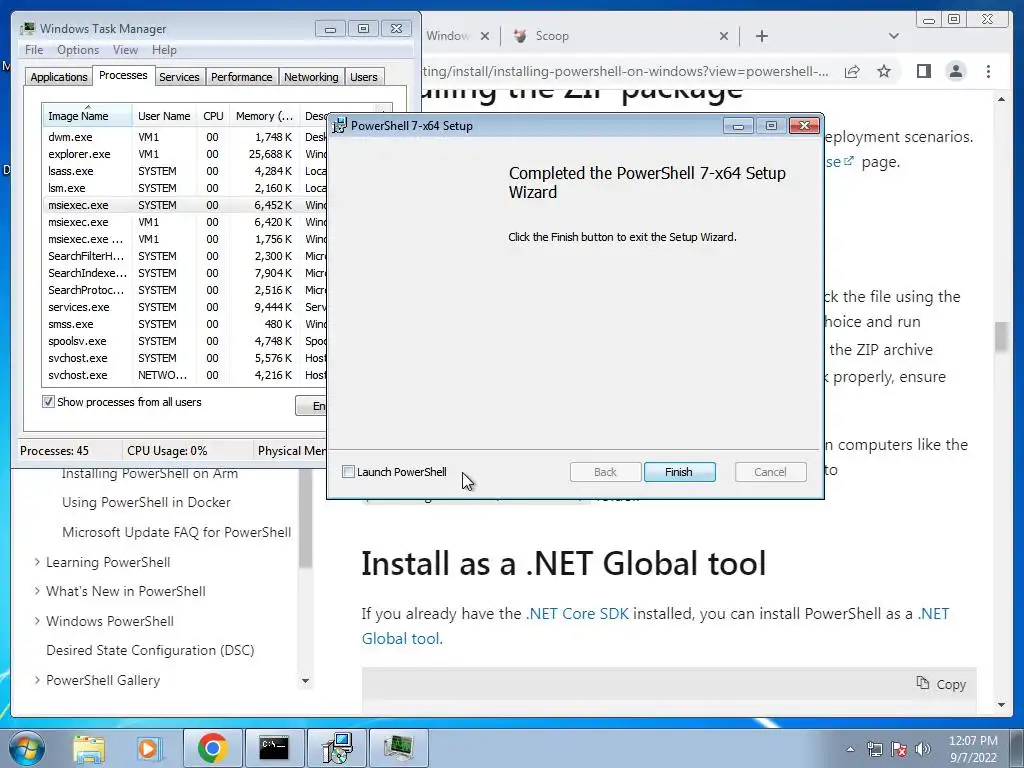Open Chrome tab search dropdown arrow
This screenshot has width=1024, height=768.
pyautogui.click(x=894, y=36)
